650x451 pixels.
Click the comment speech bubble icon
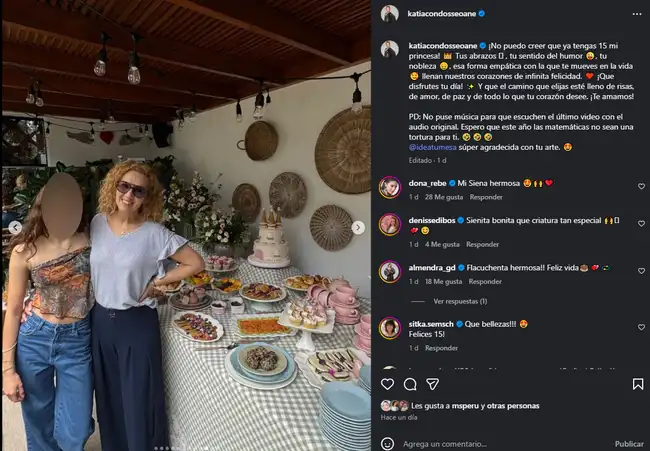[410, 384]
